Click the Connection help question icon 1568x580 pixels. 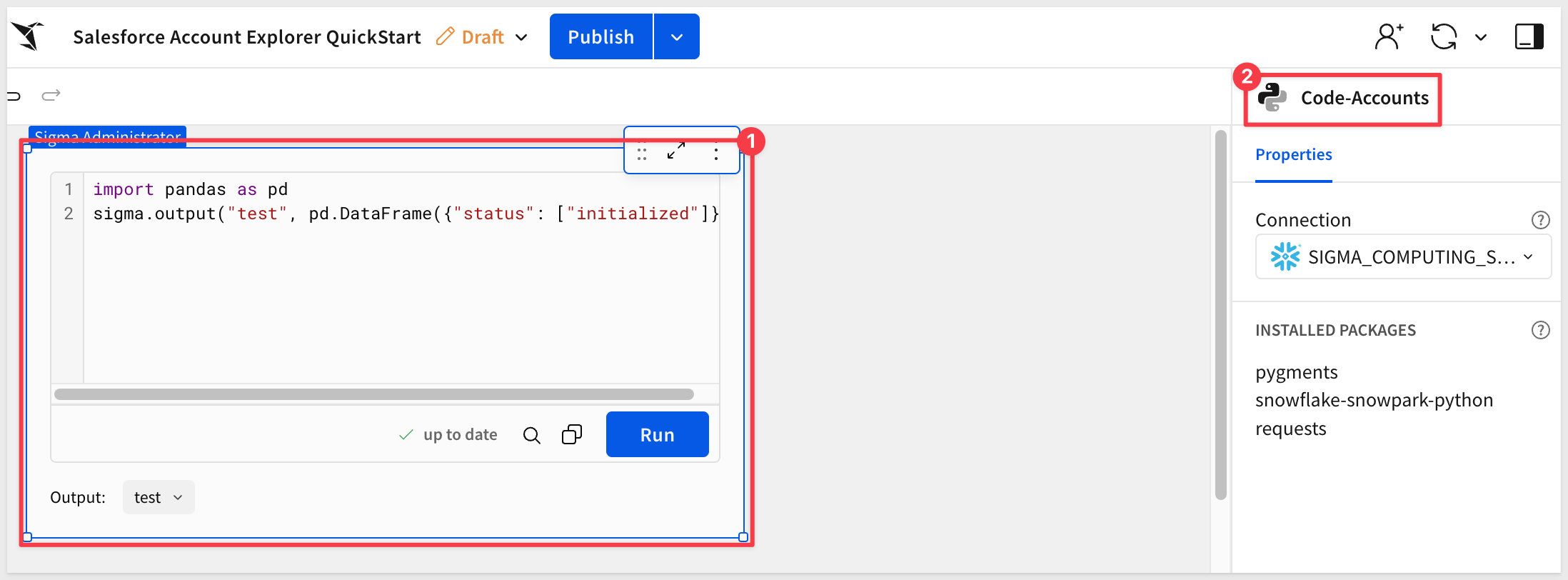pyautogui.click(x=1540, y=220)
